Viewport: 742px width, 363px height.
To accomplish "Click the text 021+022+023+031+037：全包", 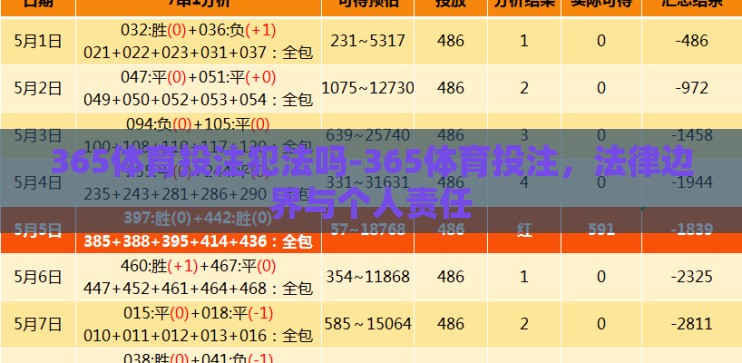I will pyautogui.click(x=198, y=53).
